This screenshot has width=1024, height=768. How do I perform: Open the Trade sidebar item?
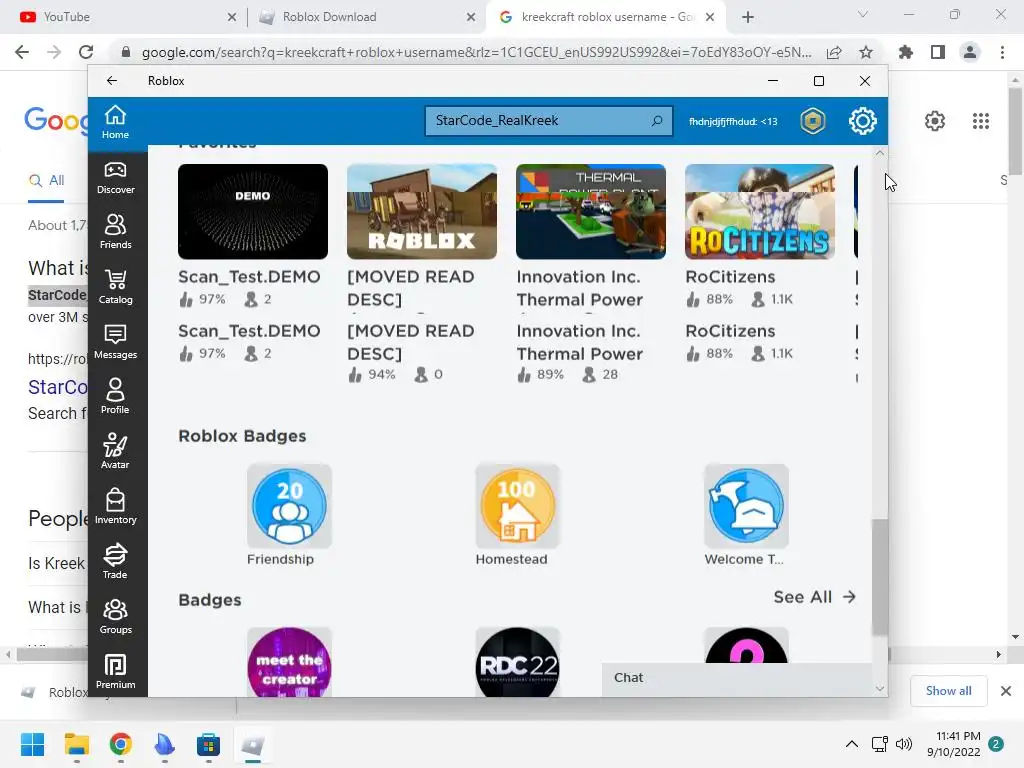[x=116, y=562]
